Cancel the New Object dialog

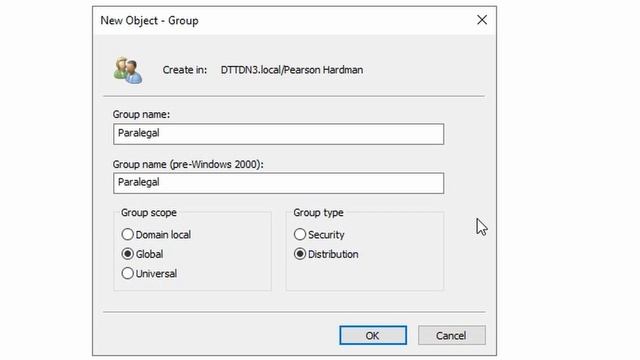(451, 336)
